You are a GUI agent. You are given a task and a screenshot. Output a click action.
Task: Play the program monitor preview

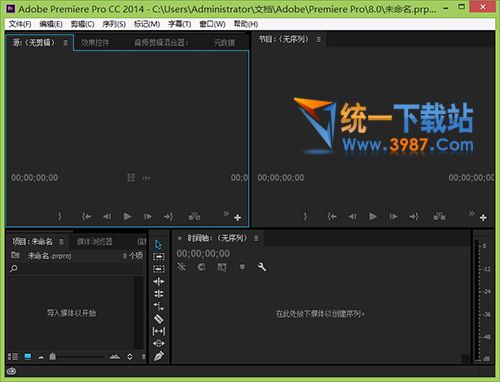pos(373,217)
